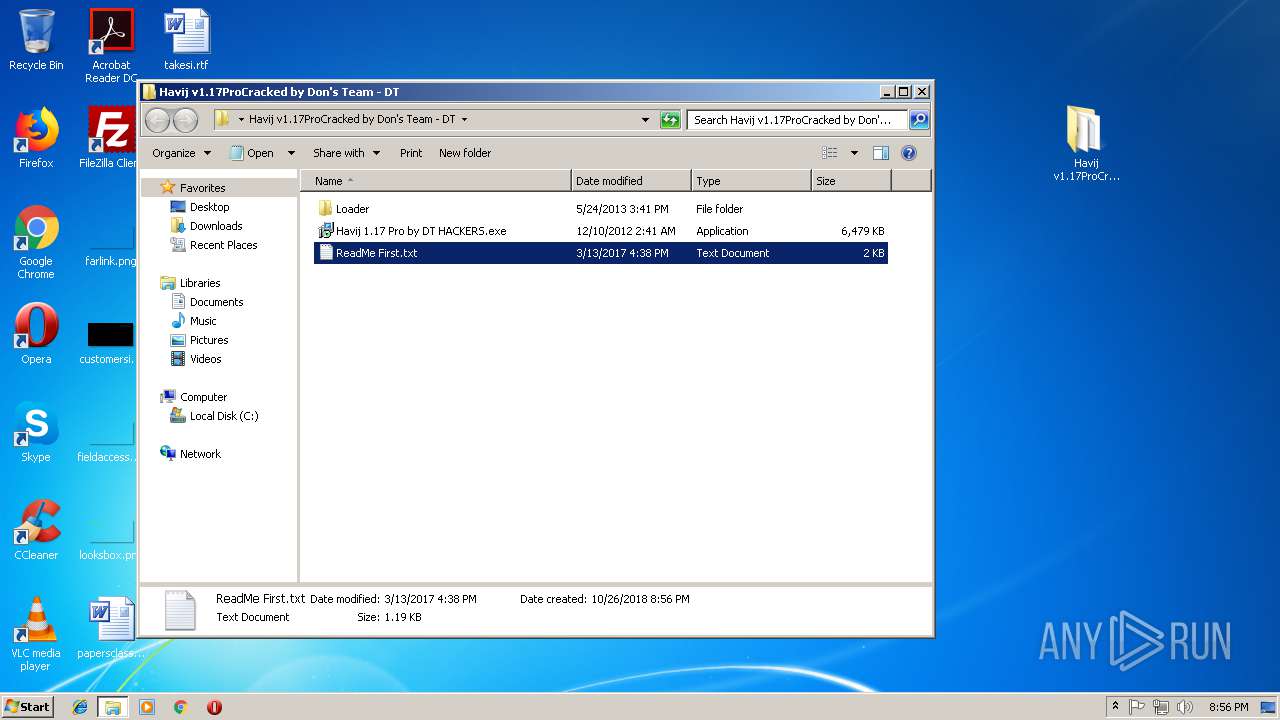The image size is (1280, 720).
Task: Click Windows Explorer taskbar button
Action: click(x=113, y=707)
